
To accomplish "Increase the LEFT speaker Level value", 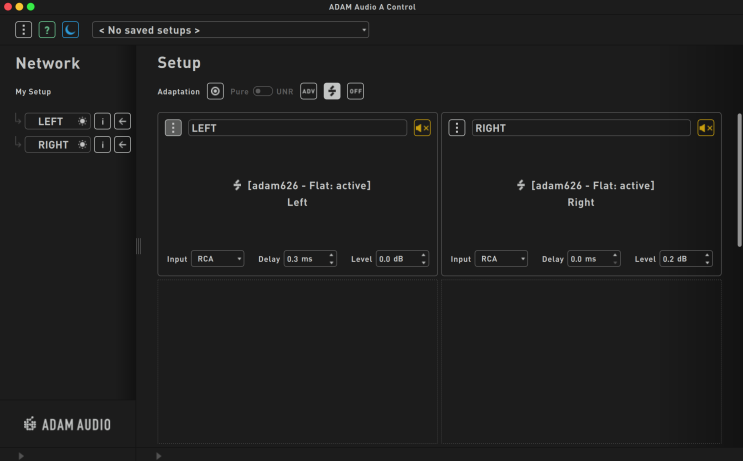I will [423, 255].
